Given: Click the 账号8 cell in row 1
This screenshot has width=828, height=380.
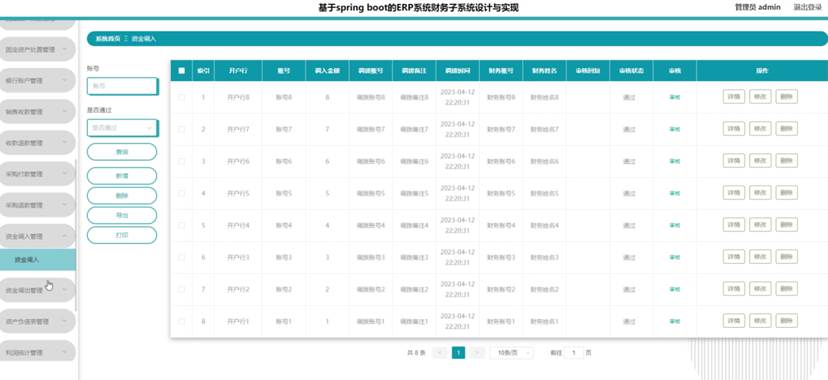Looking at the screenshot, I should pos(284,98).
